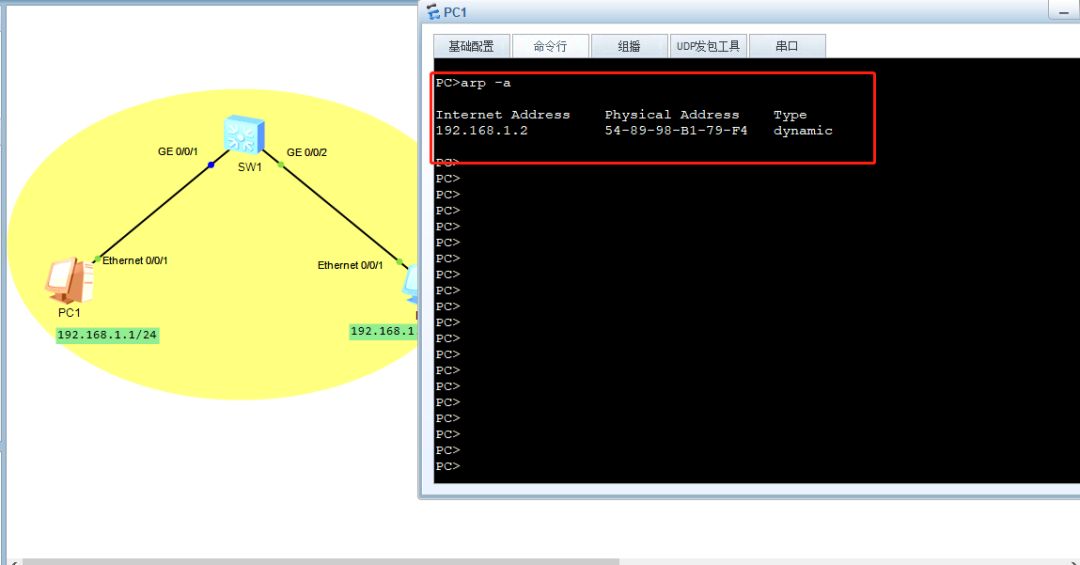Click the PC1 label under the computer

click(x=69, y=313)
